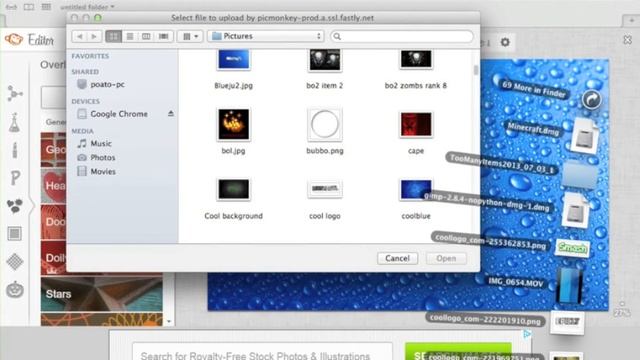Open Effects flask icon in PicMonkey sidebar
640x360 pixels.
click(15, 122)
